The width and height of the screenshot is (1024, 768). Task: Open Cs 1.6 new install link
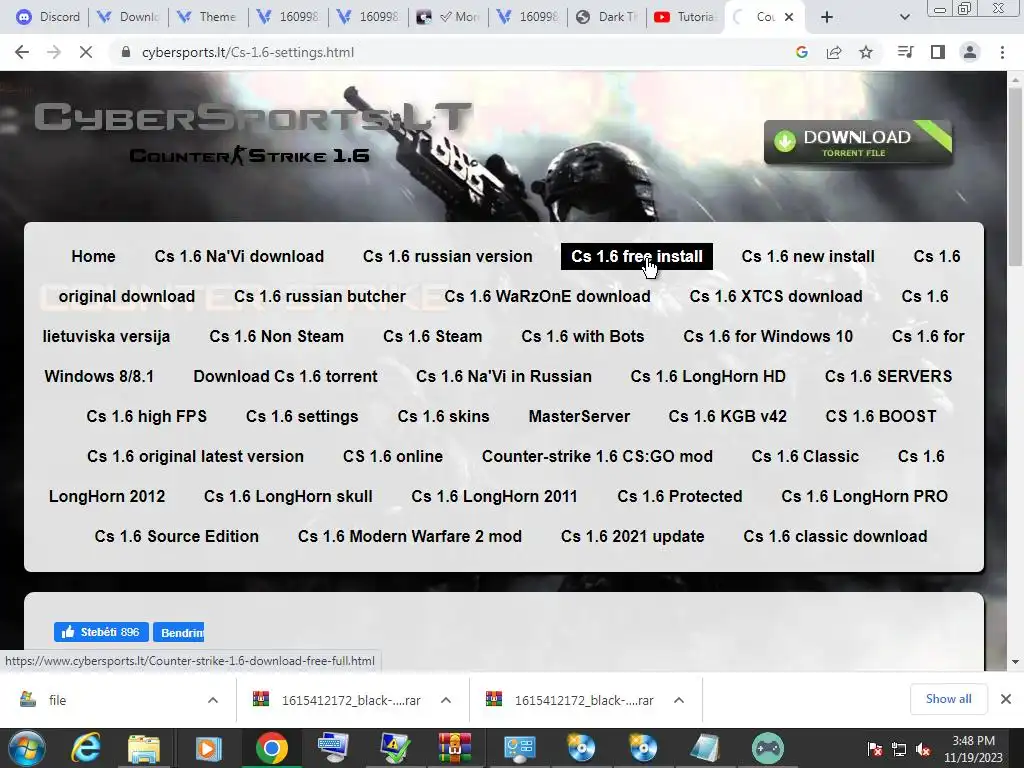point(808,256)
